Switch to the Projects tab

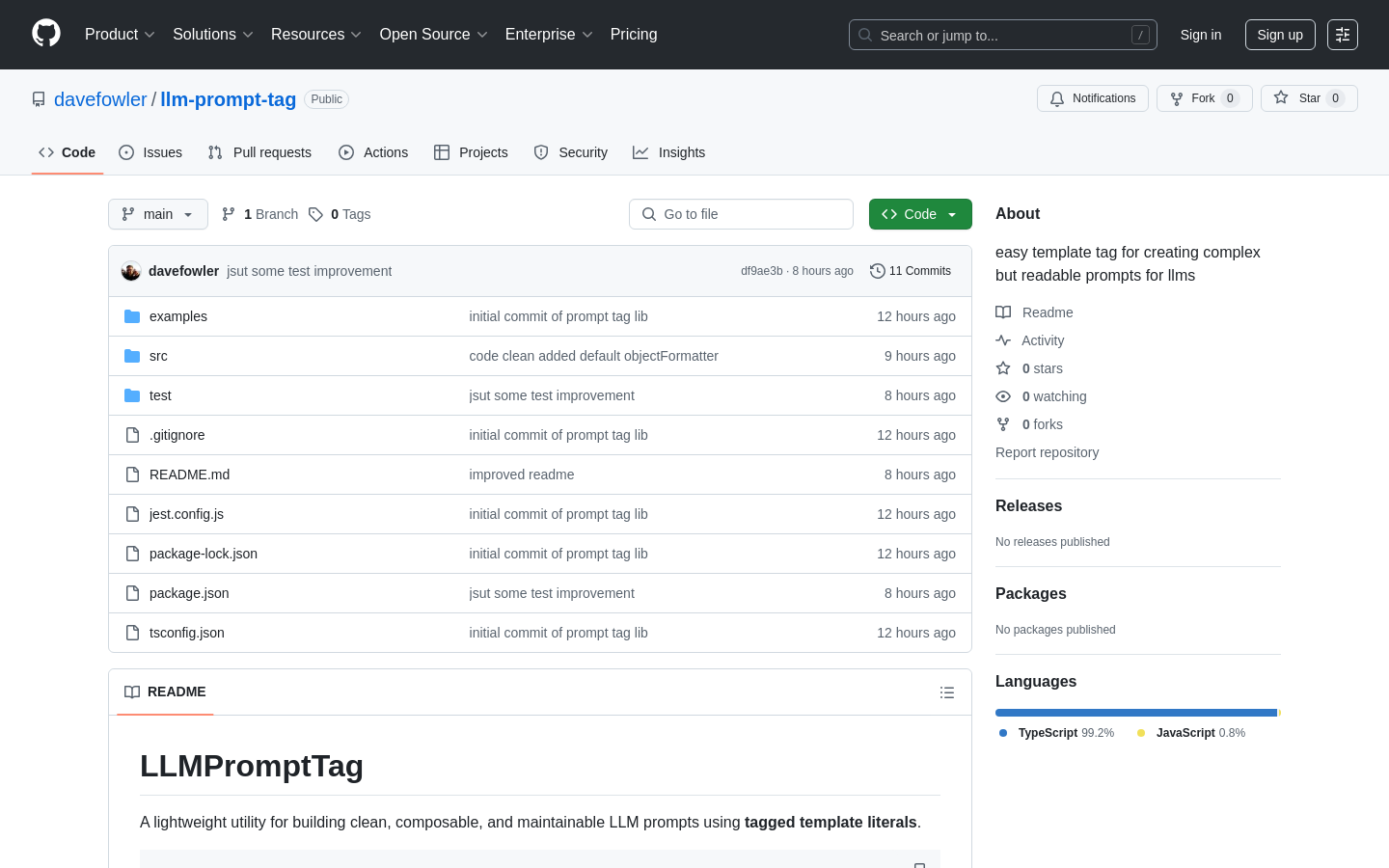[x=471, y=152]
